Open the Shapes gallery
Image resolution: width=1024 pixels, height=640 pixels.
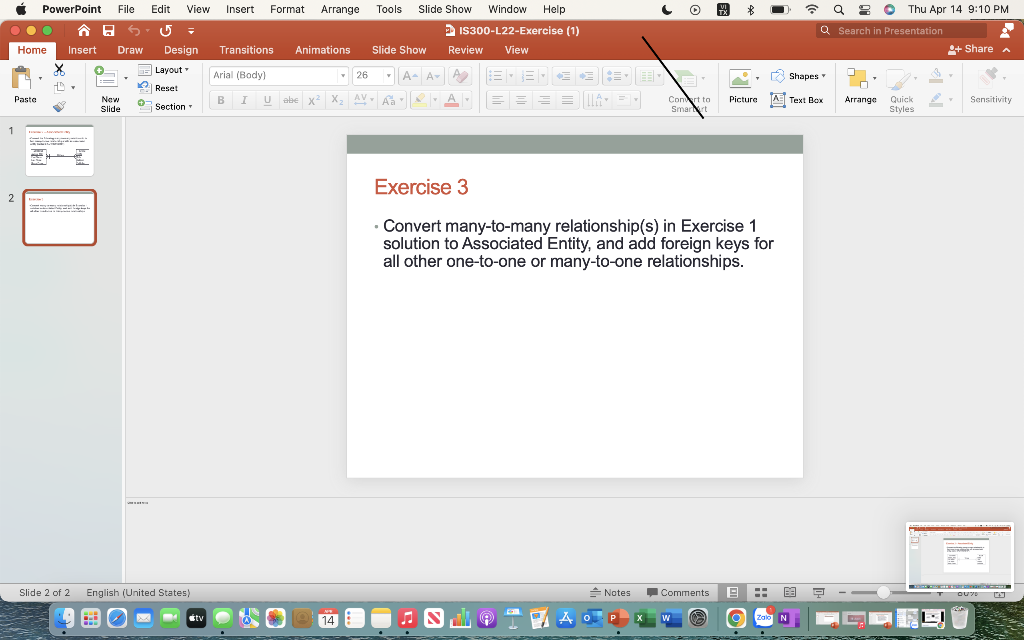800,75
